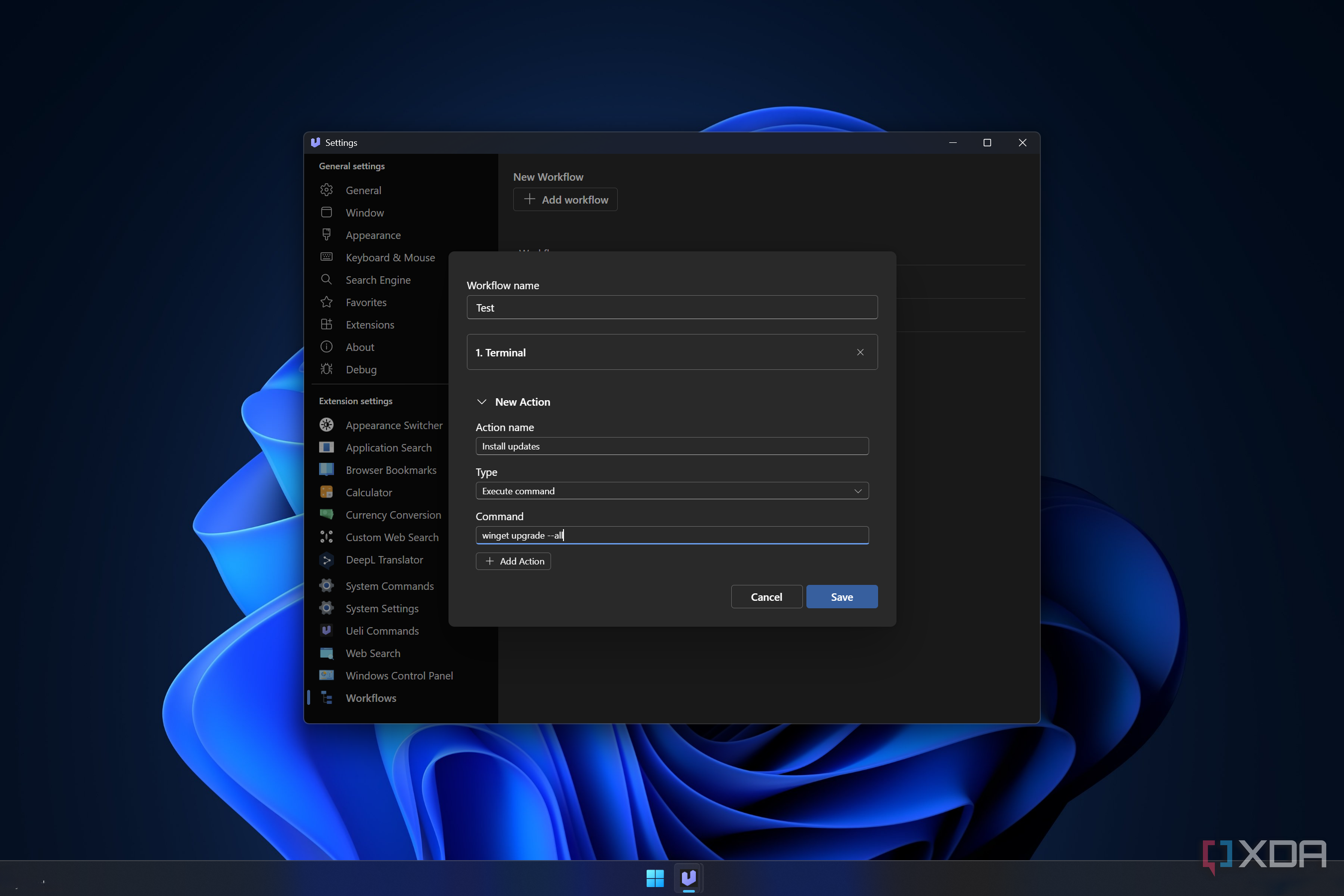
Task: Open General settings page
Action: pos(363,190)
